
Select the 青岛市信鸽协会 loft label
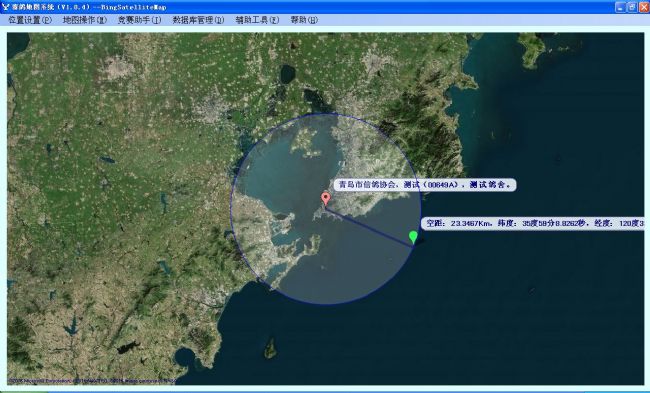(x=425, y=185)
